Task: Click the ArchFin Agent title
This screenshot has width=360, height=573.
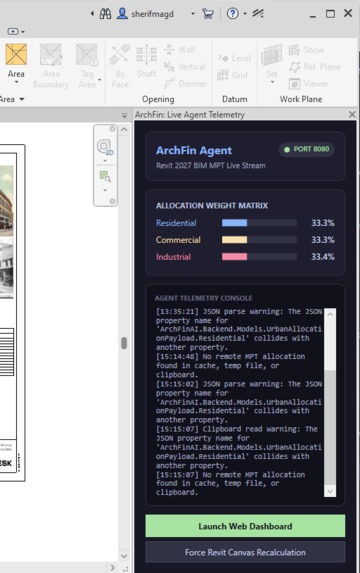Action: click(x=194, y=150)
